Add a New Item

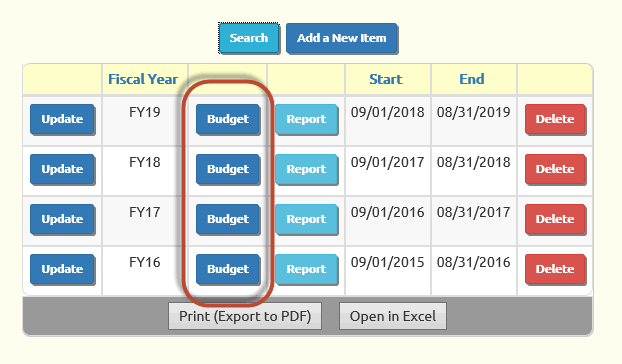coord(342,38)
